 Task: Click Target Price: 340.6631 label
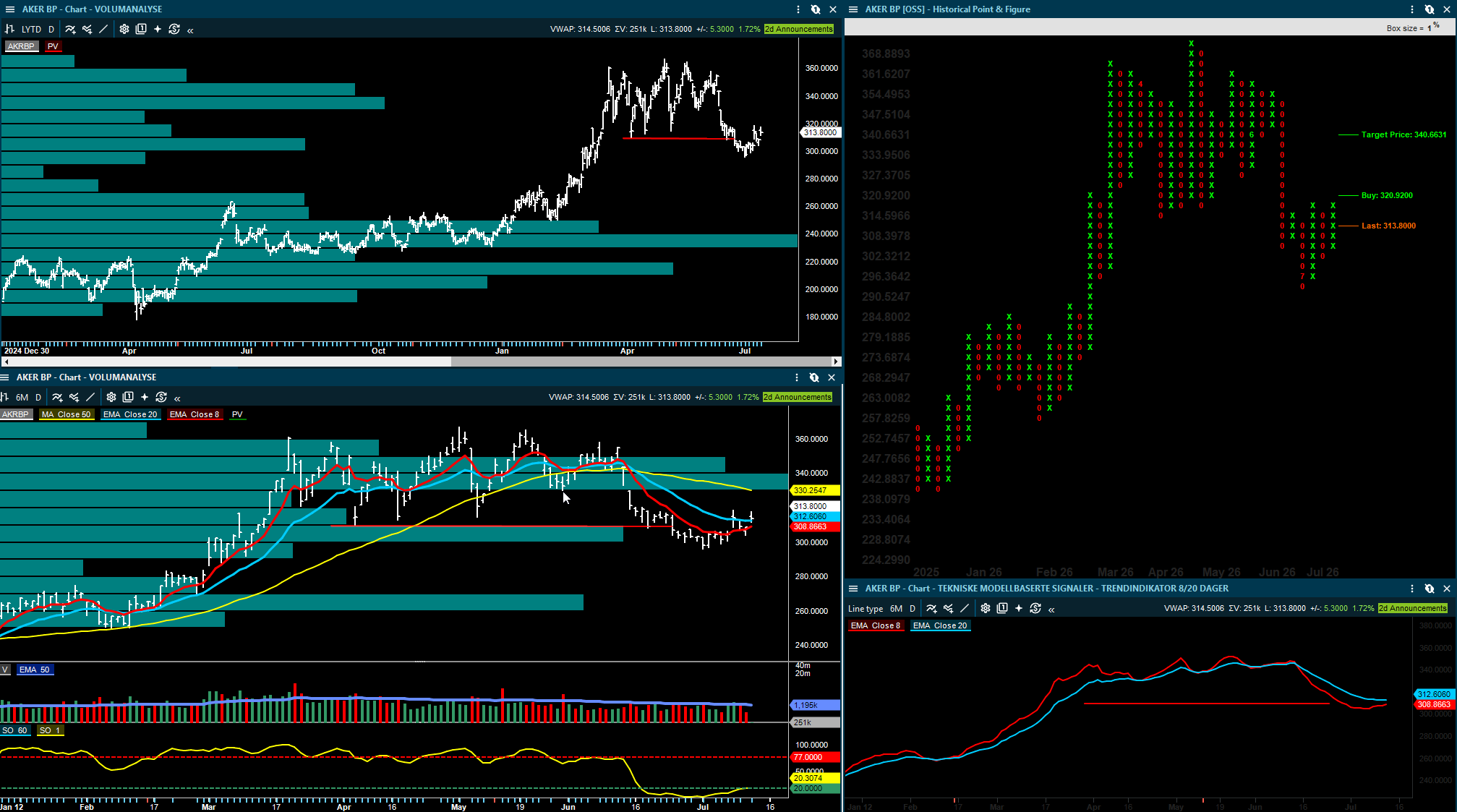[1403, 134]
